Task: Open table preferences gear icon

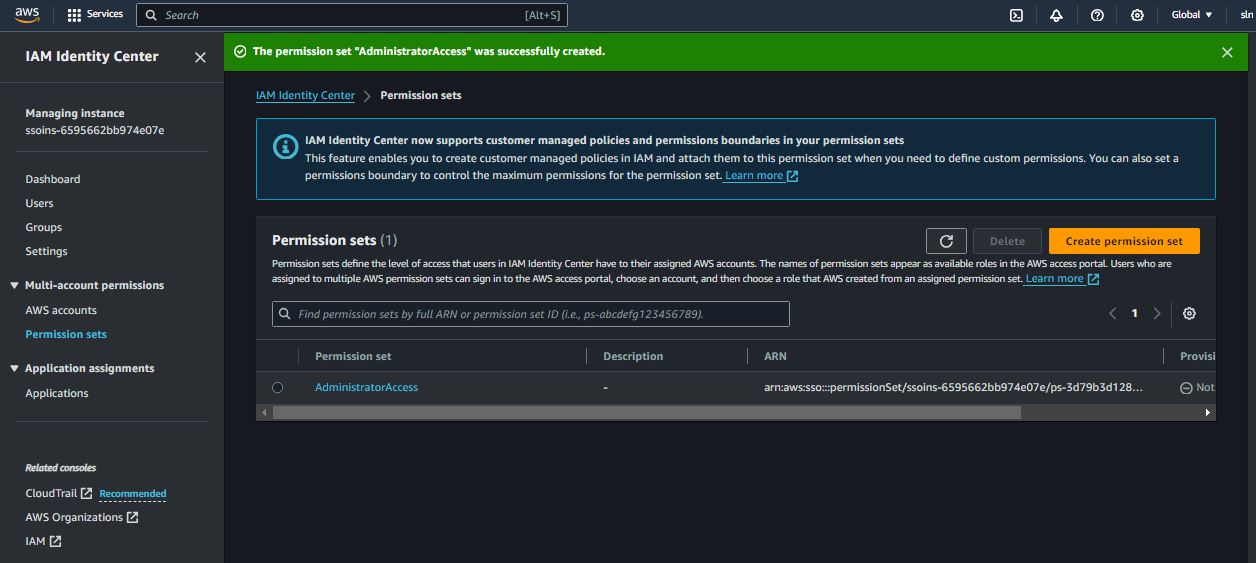Action: (1189, 314)
